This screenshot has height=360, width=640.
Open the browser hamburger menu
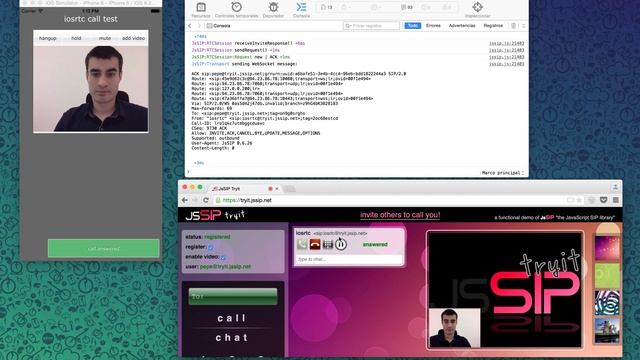[616, 200]
